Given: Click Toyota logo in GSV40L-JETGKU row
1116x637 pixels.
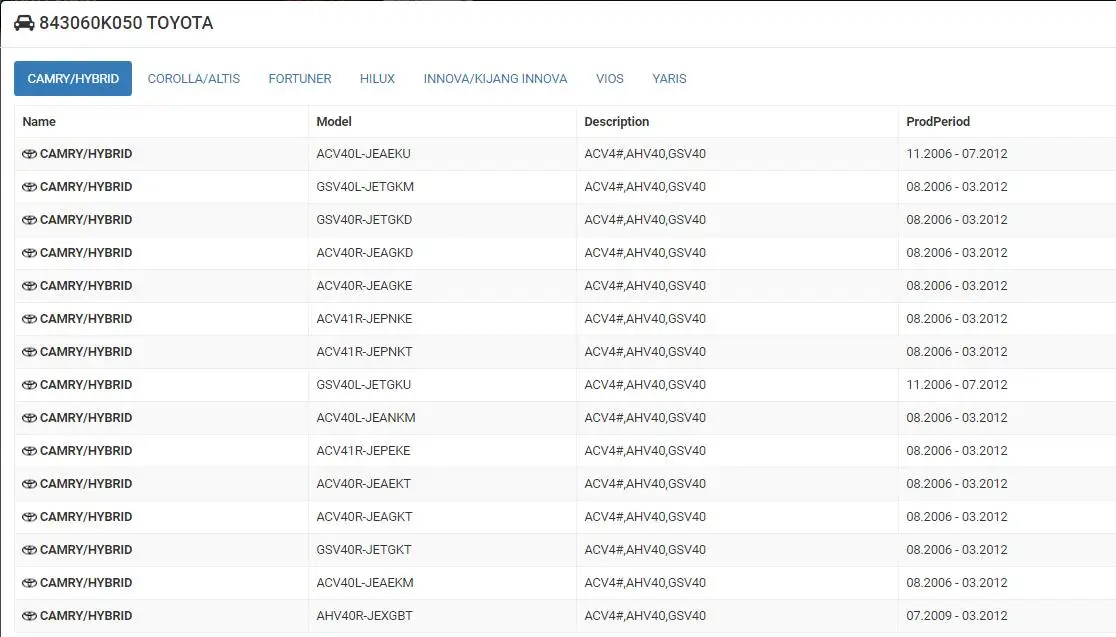Looking at the screenshot, I should click(x=29, y=385).
